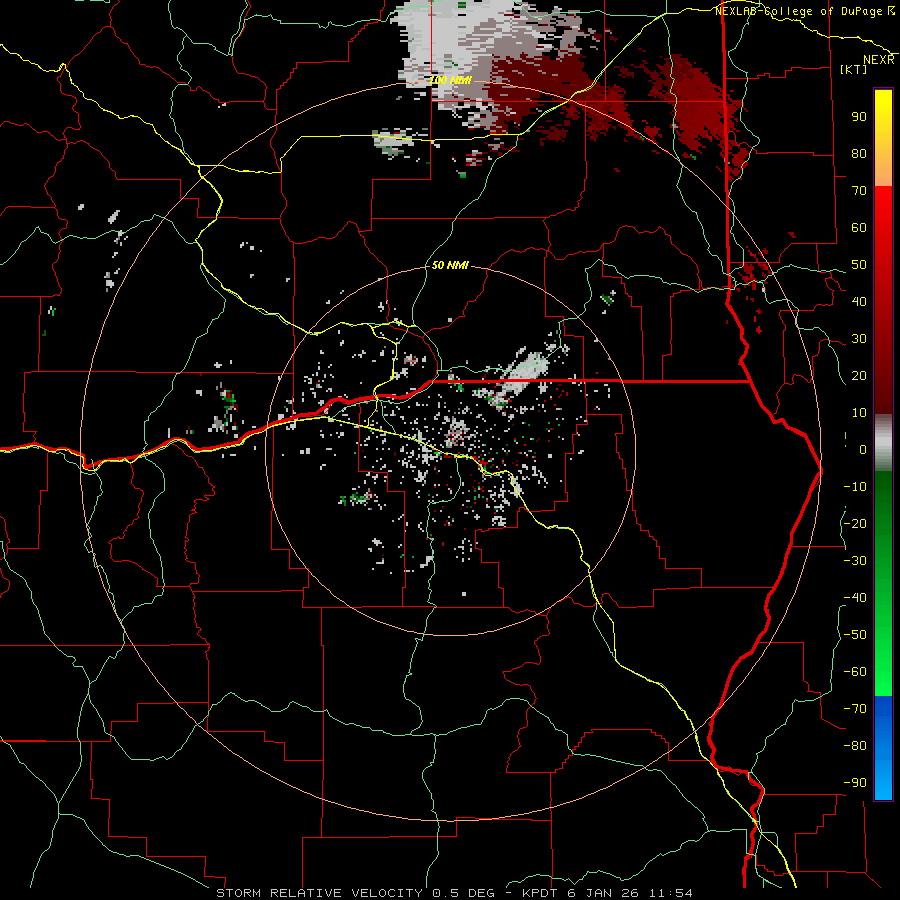The width and height of the screenshot is (900, 900).
Task: Click the positive 90 kt scale label
Action: 859,117
